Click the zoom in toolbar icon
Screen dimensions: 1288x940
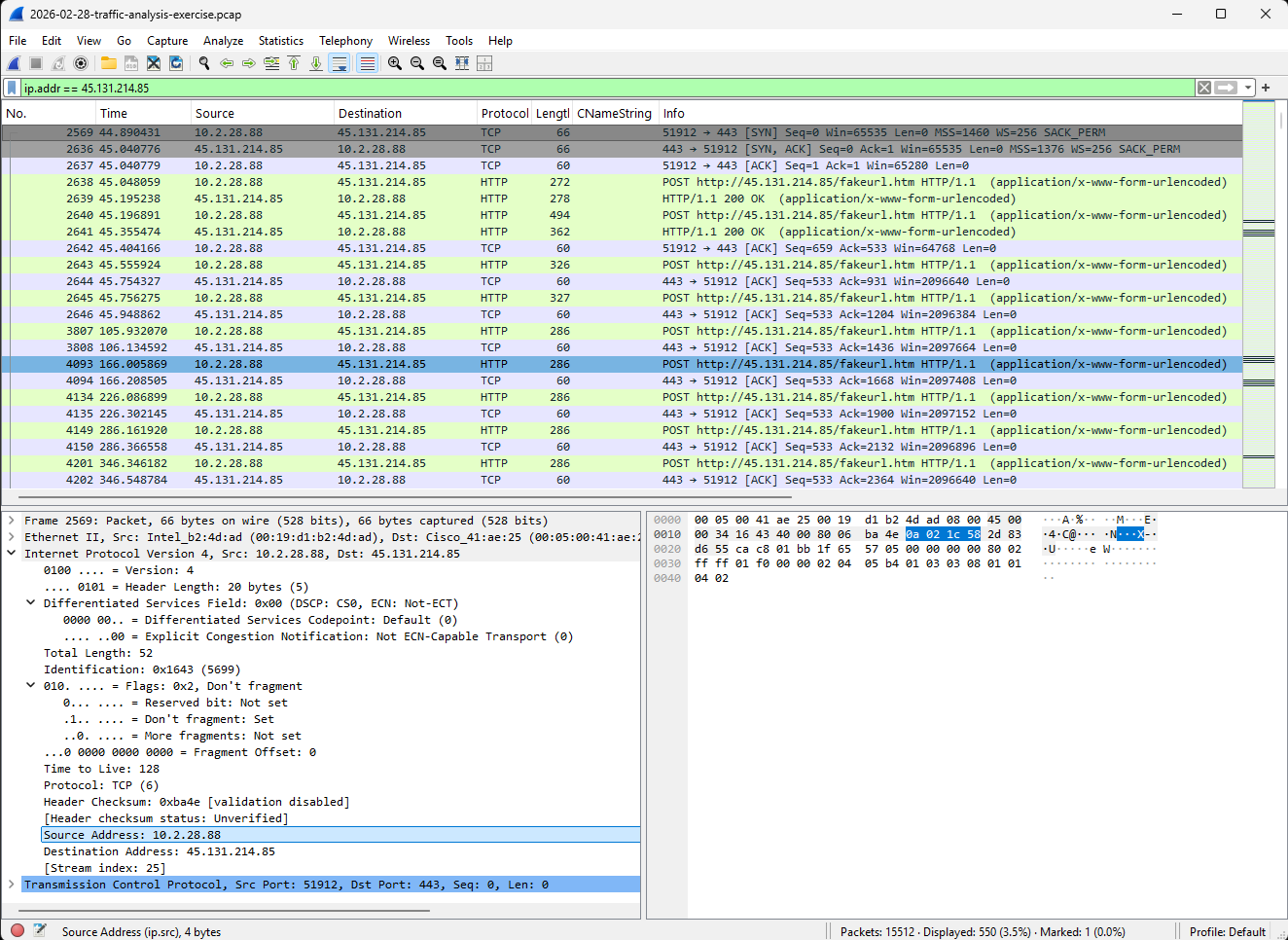pyautogui.click(x=395, y=63)
